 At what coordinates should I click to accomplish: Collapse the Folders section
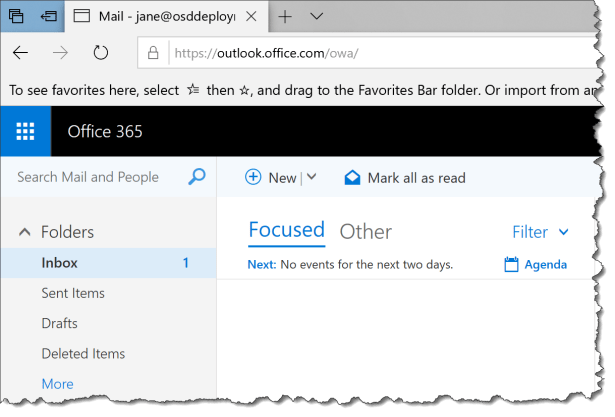tap(24, 232)
